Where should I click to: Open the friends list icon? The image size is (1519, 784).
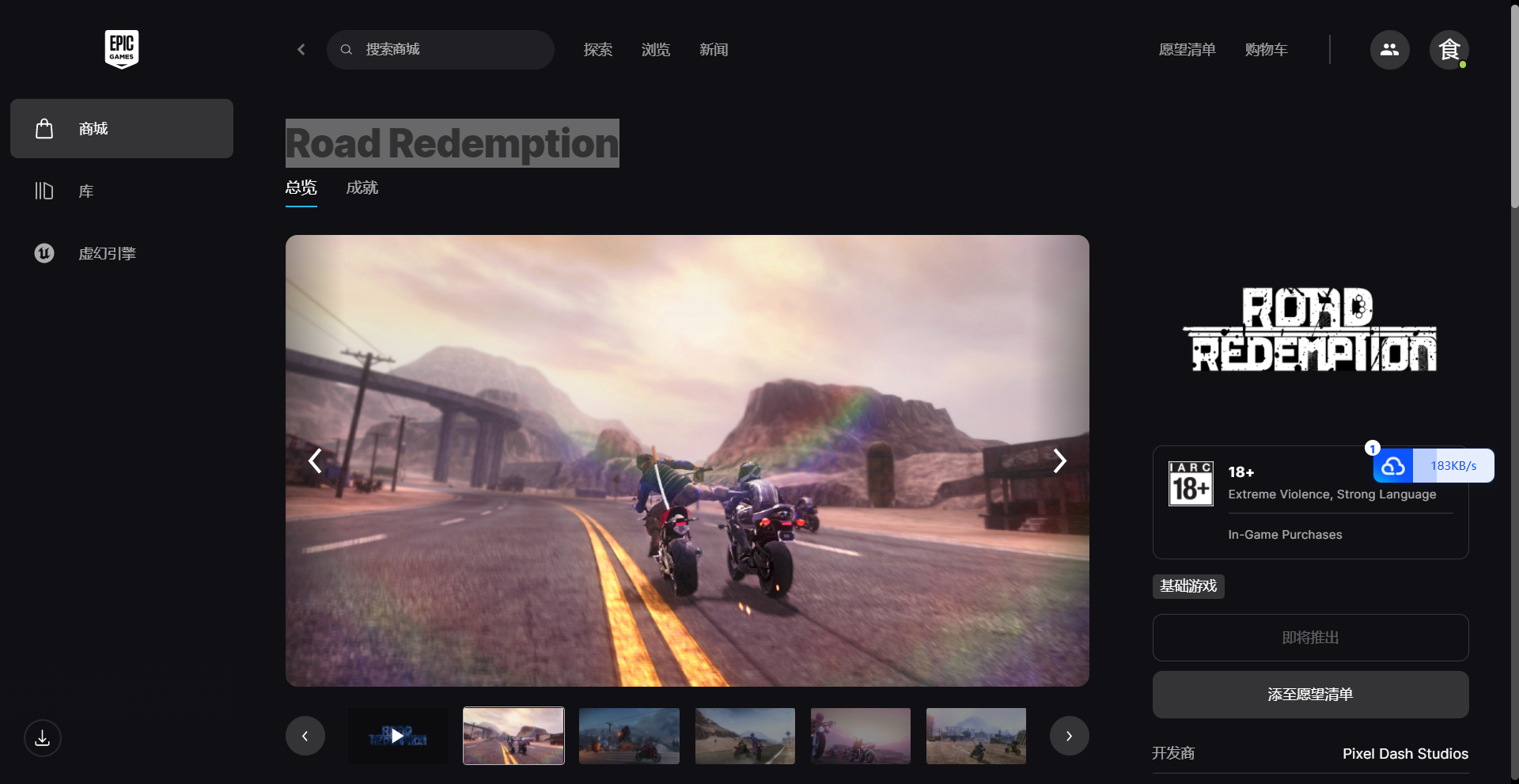[1389, 50]
